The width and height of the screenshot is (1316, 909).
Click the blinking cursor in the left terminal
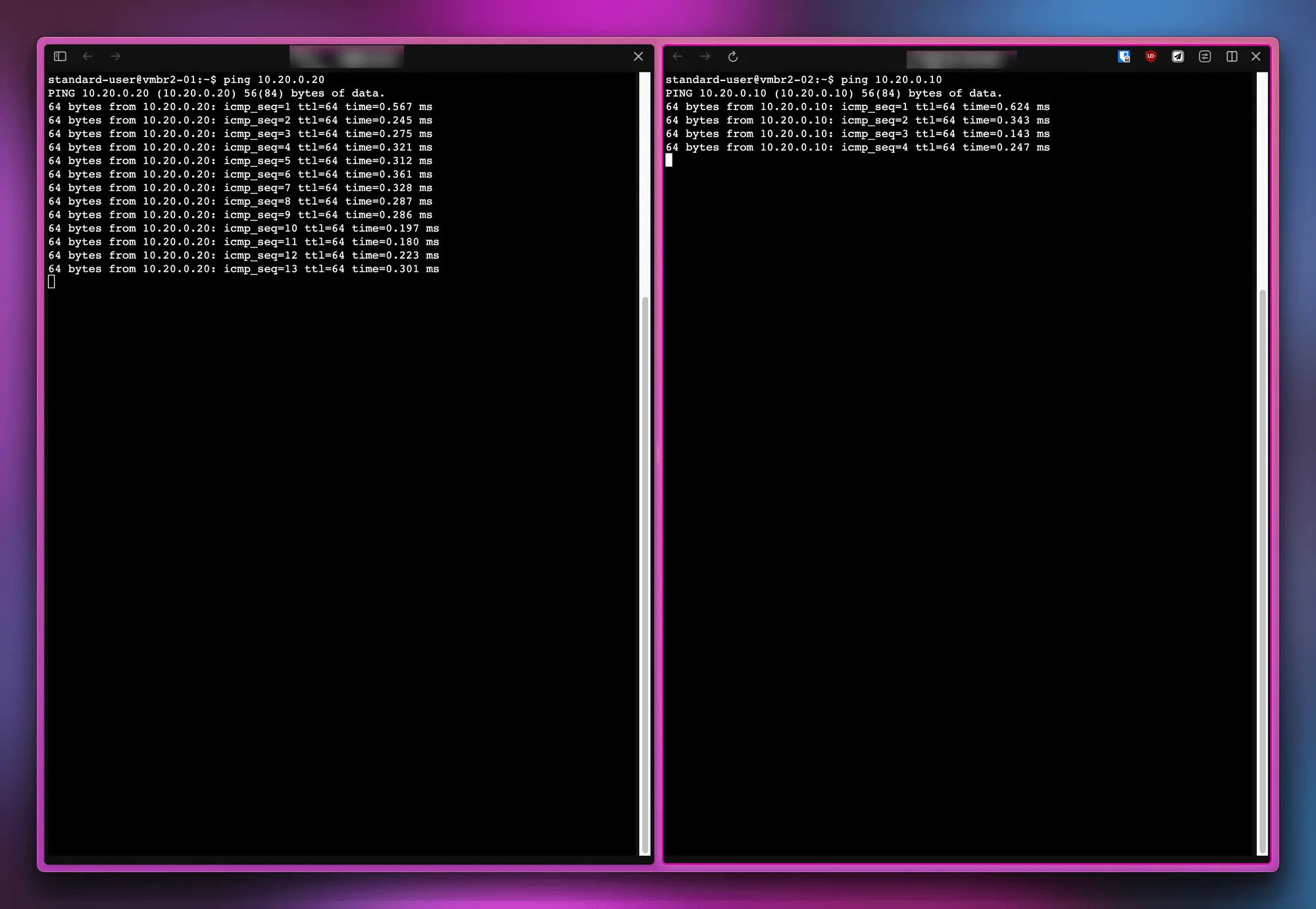[x=52, y=281]
